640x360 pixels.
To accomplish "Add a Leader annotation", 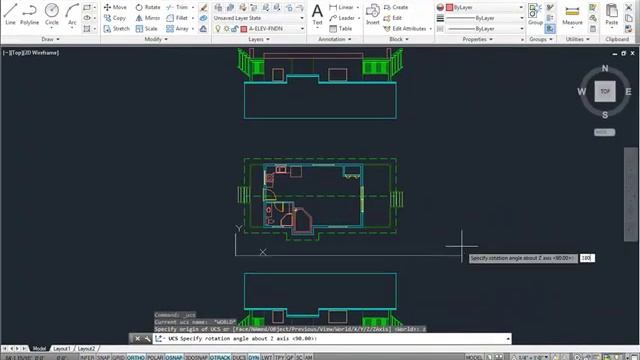I will pos(342,18).
